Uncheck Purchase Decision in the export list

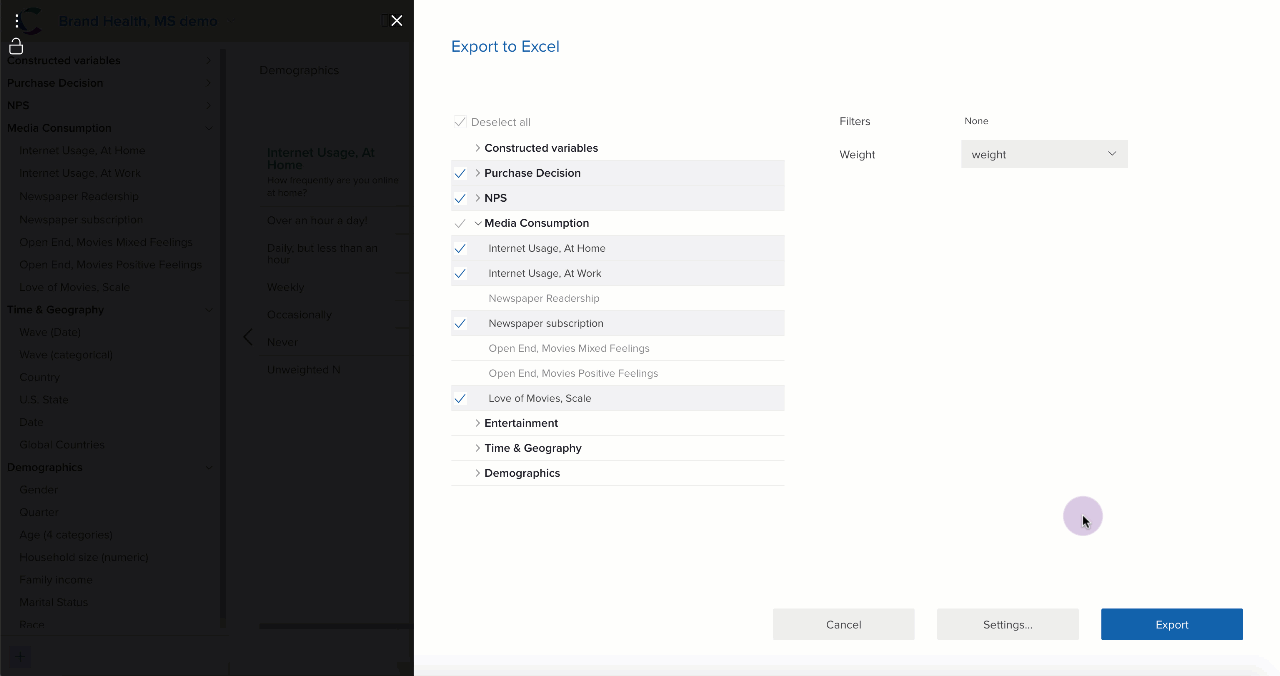[460, 173]
